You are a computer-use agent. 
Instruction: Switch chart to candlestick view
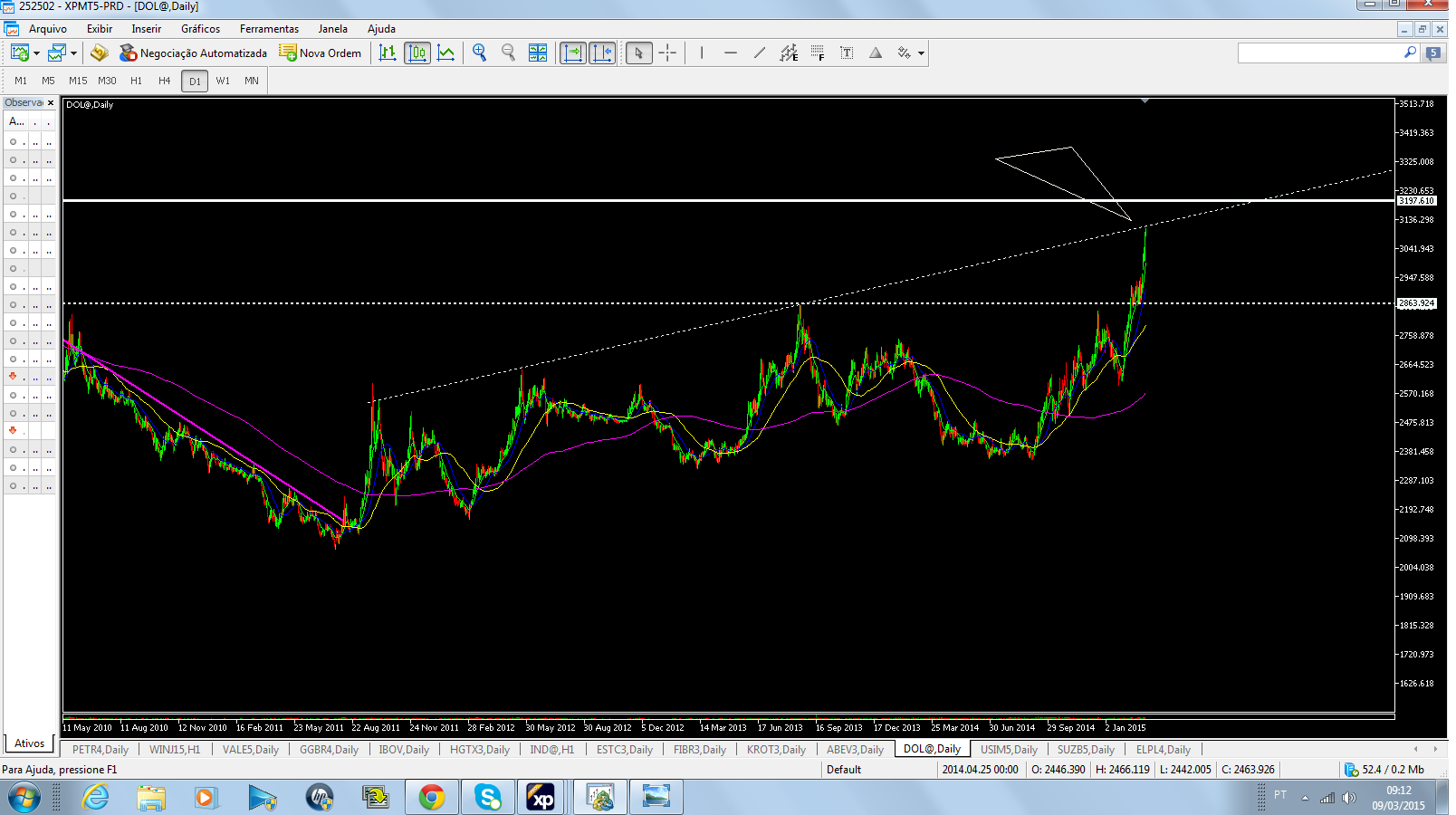point(417,53)
